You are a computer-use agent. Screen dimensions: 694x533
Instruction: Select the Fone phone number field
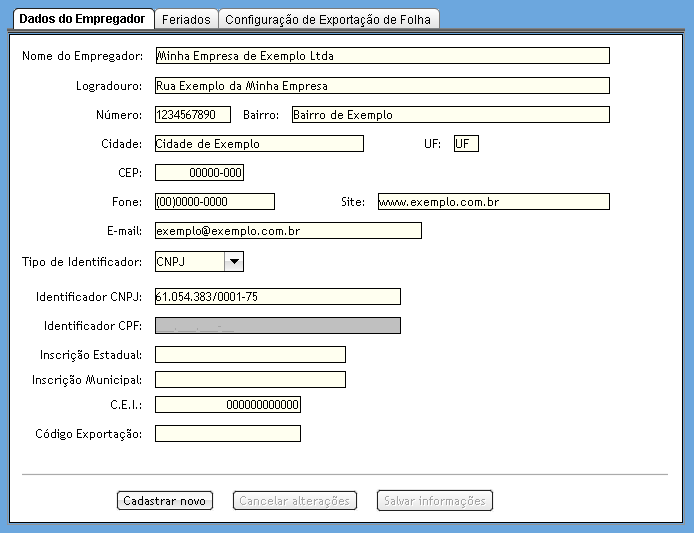pyautogui.click(x=214, y=202)
